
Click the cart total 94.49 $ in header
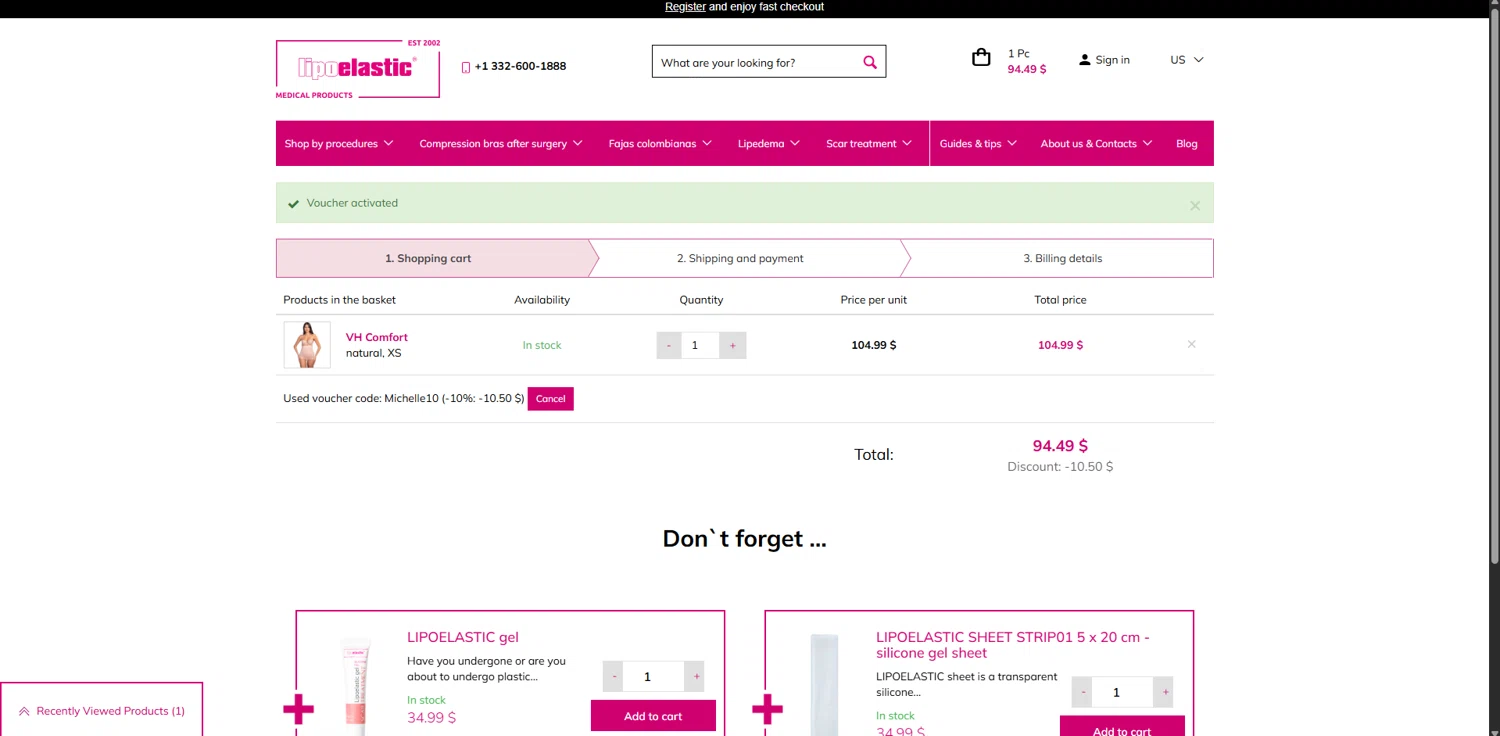(x=1027, y=70)
